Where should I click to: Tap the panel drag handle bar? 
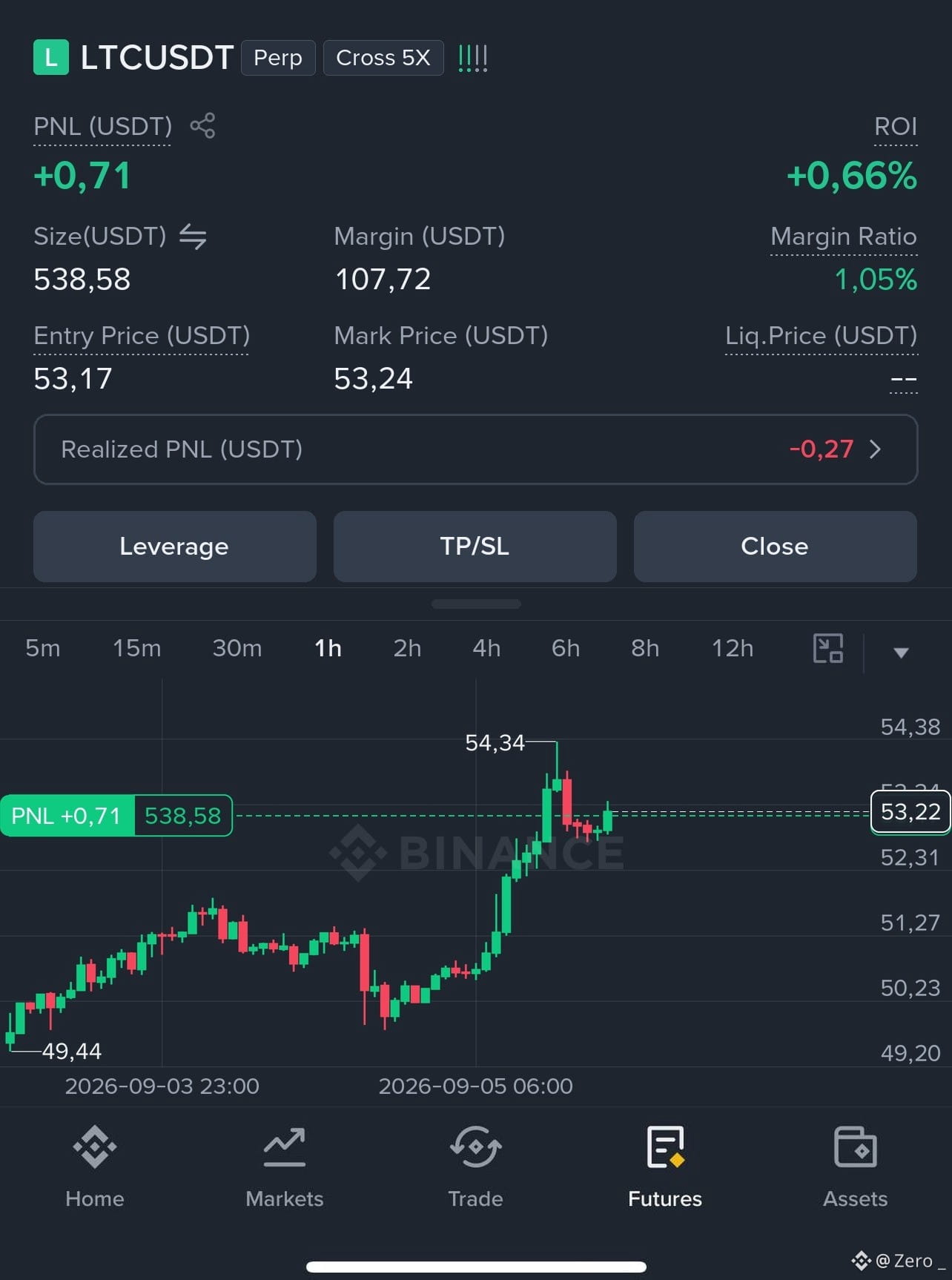pyautogui.click(x=476, y=604)
